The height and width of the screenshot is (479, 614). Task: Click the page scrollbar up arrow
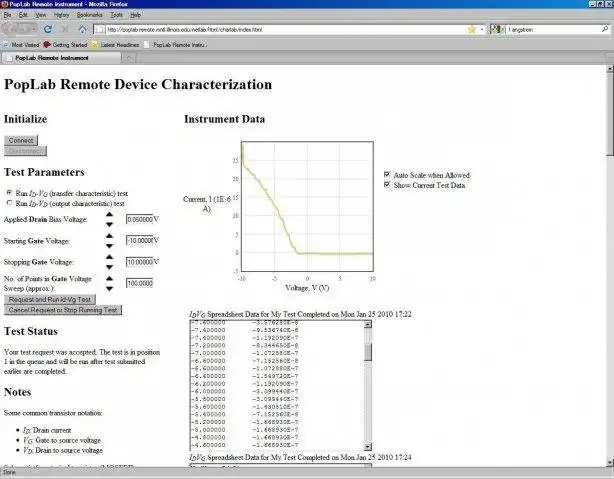click(610, 69)
